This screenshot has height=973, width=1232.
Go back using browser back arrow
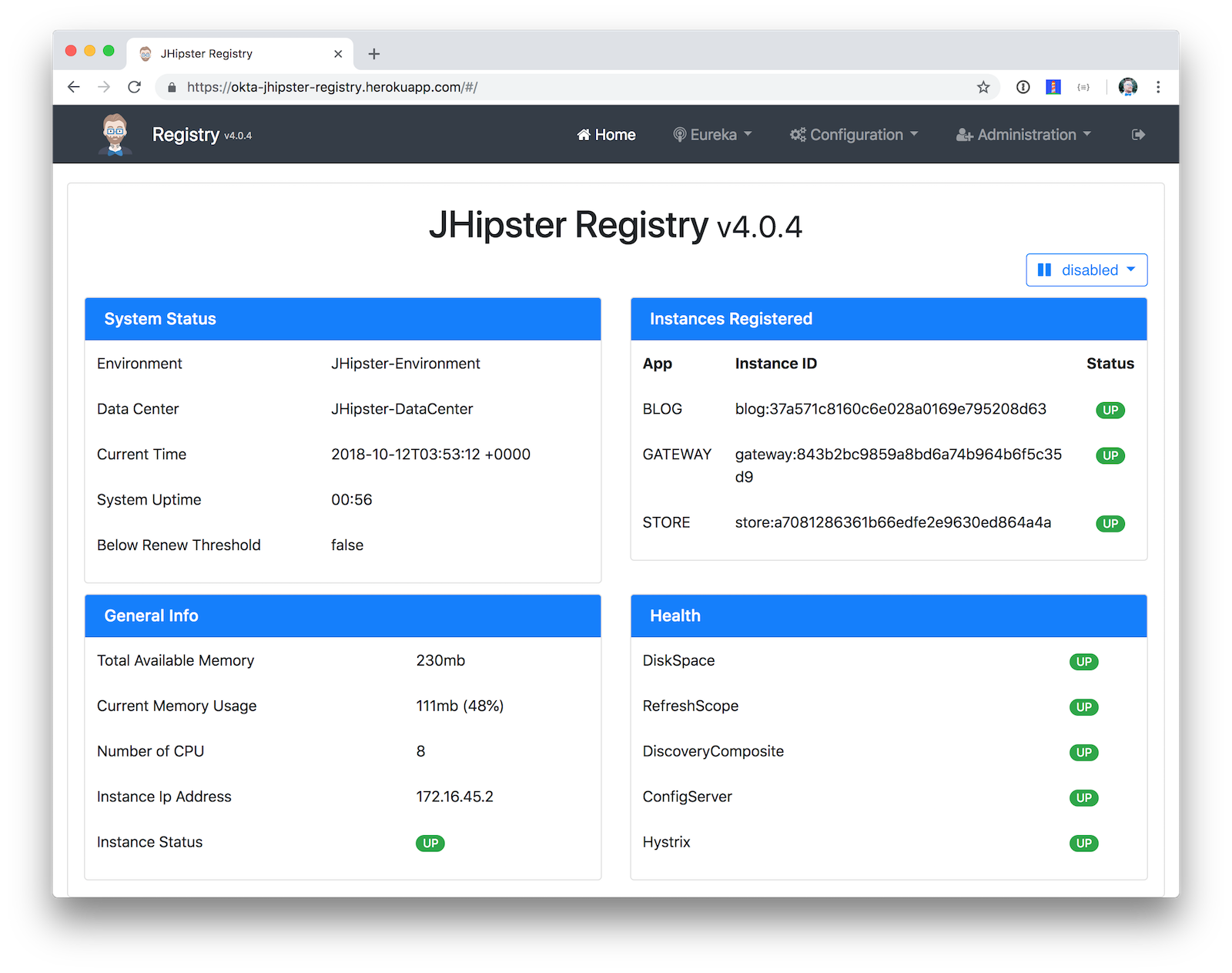74,87
